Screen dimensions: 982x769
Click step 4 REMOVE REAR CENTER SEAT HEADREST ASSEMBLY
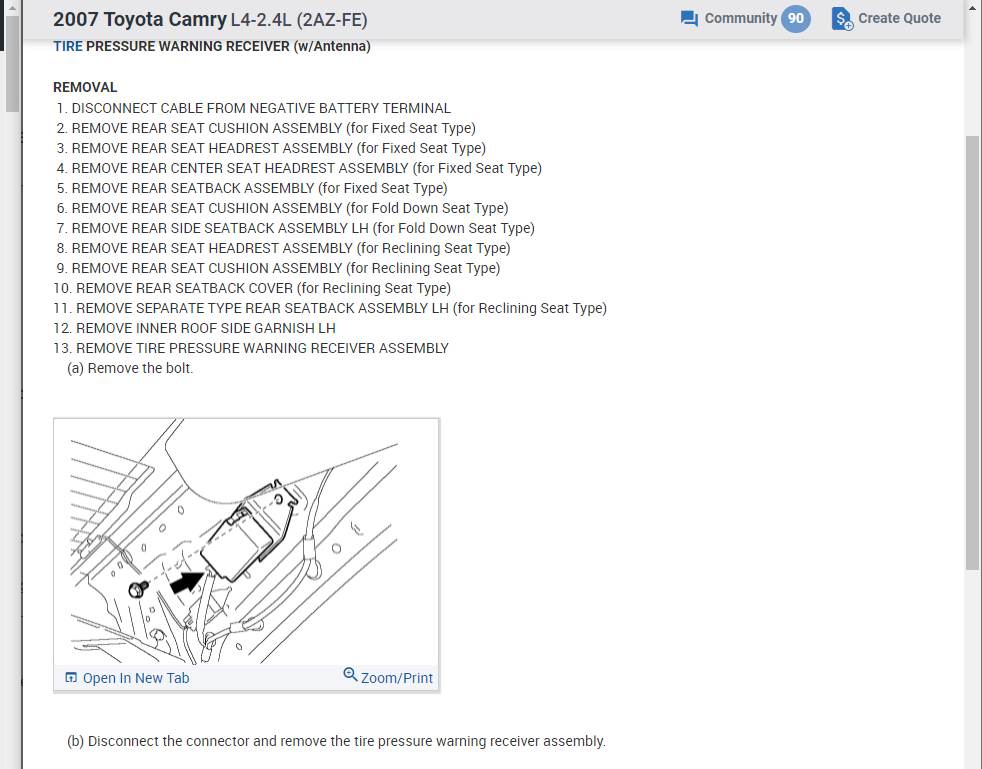299,168
